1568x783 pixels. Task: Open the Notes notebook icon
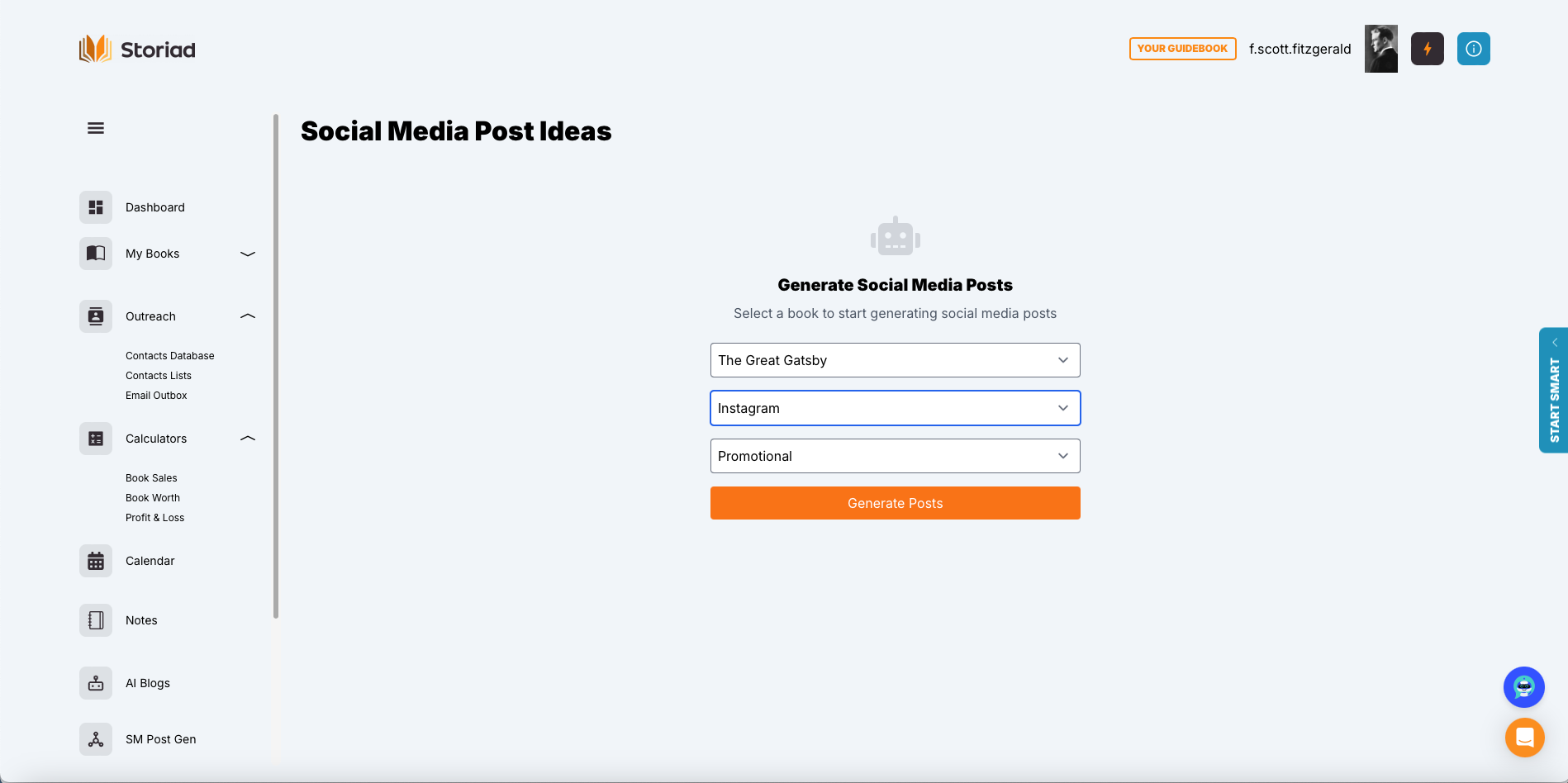[96, 620]
